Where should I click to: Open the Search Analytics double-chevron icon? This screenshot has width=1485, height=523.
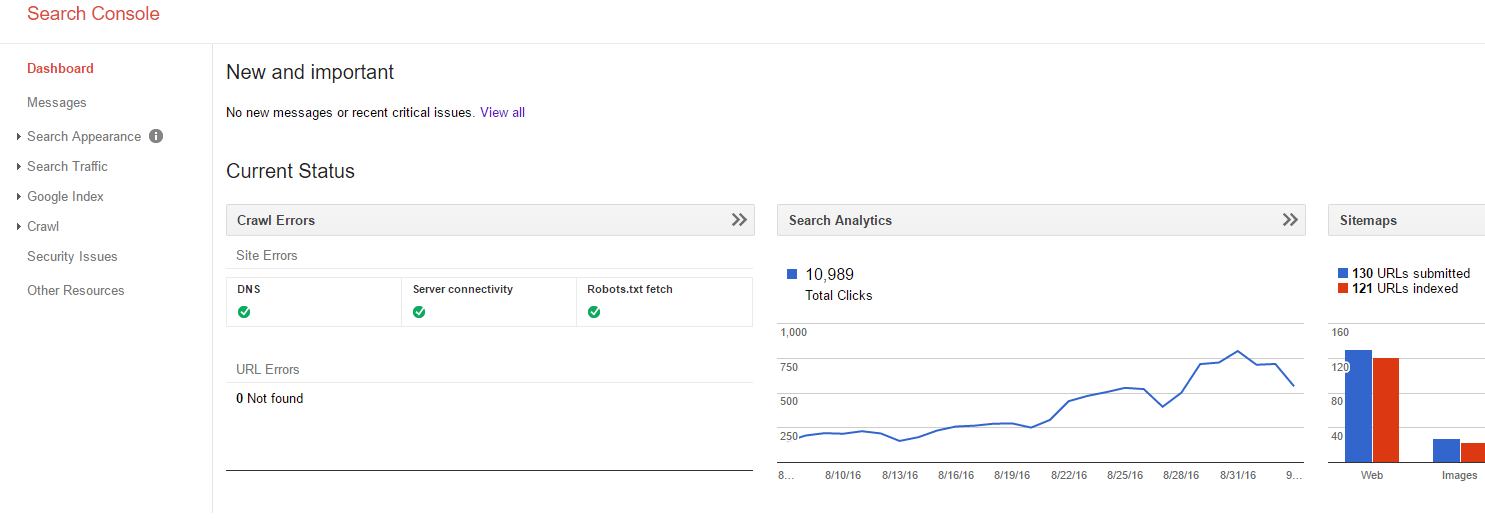pos(1290,220)
